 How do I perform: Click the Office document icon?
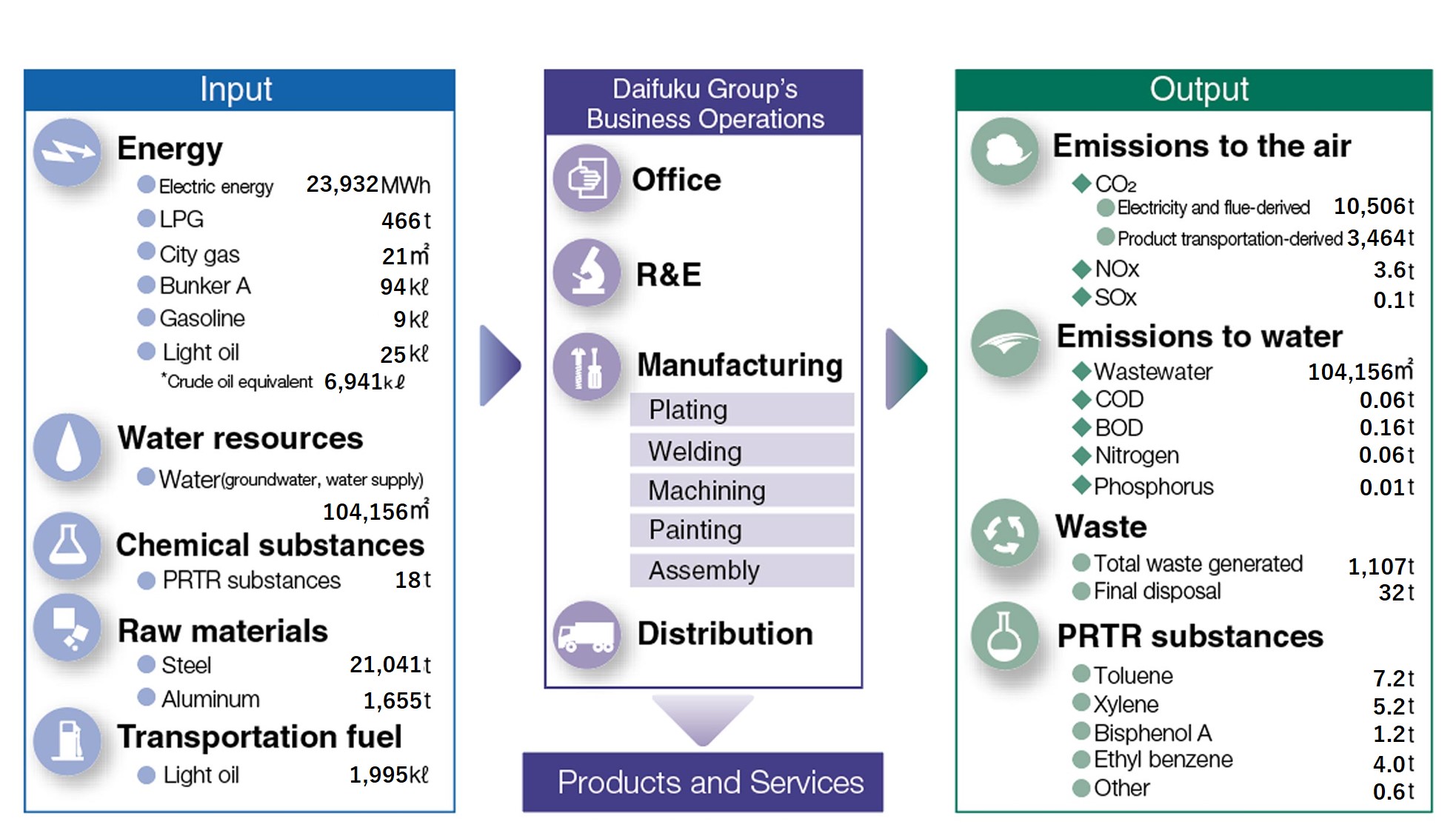coord(587,178)
